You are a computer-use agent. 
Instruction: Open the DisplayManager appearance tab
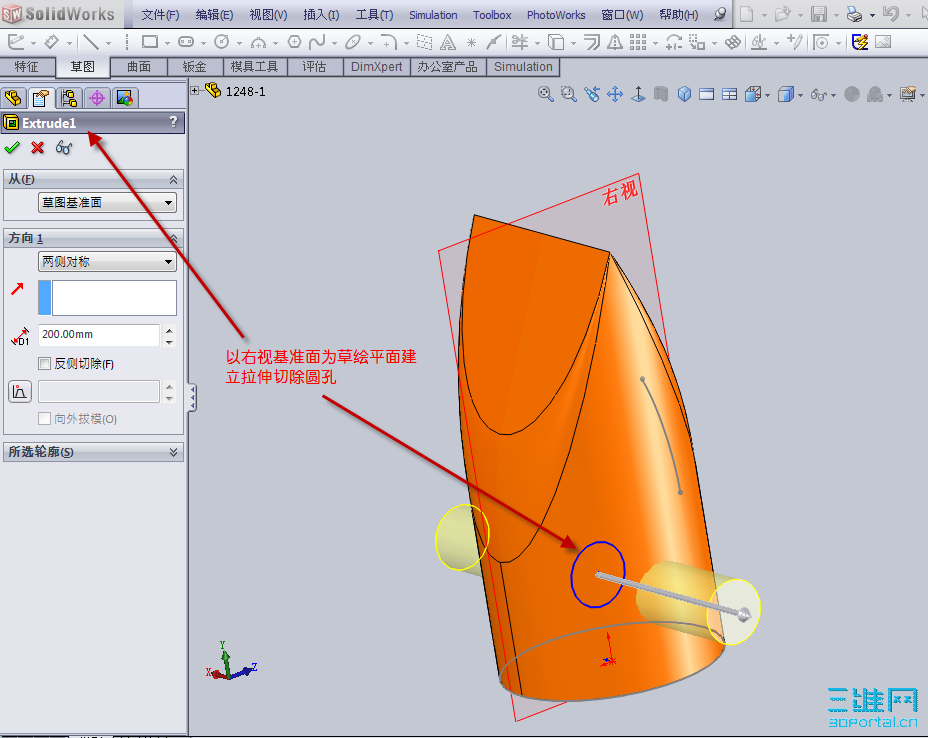[x=125, y=98]
